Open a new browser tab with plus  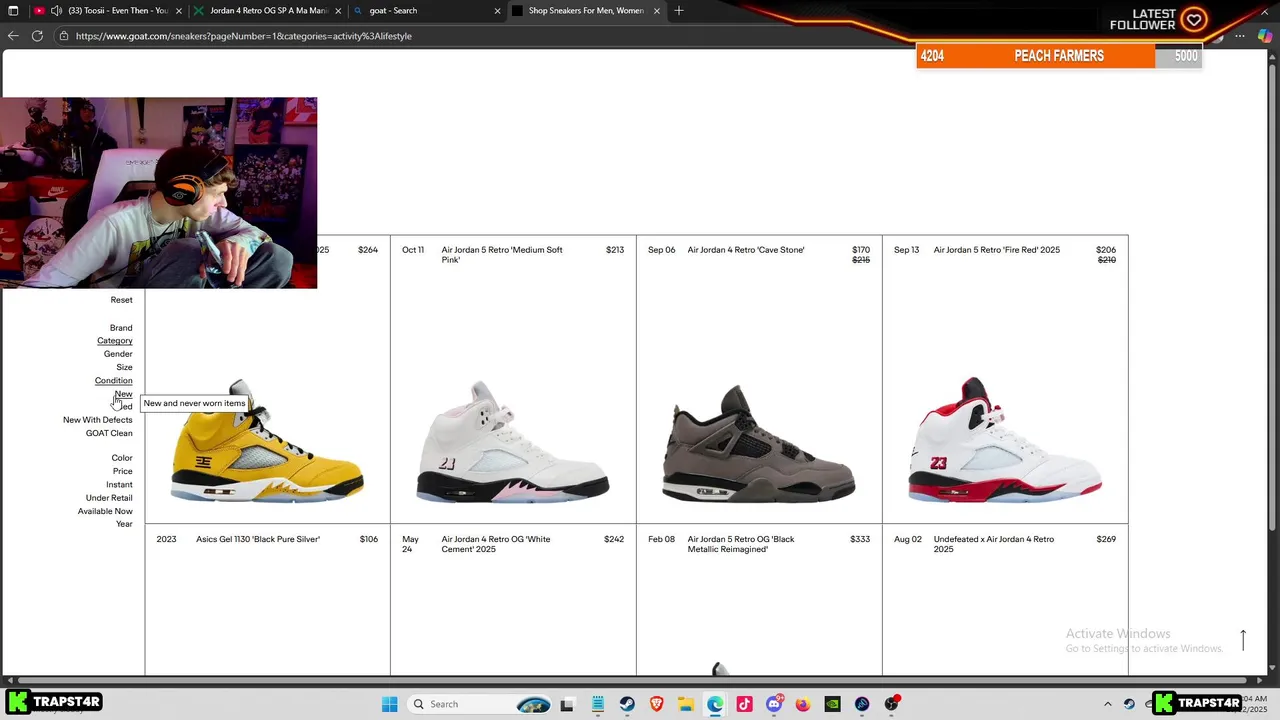pyautogui.click(x=679, y=11)
